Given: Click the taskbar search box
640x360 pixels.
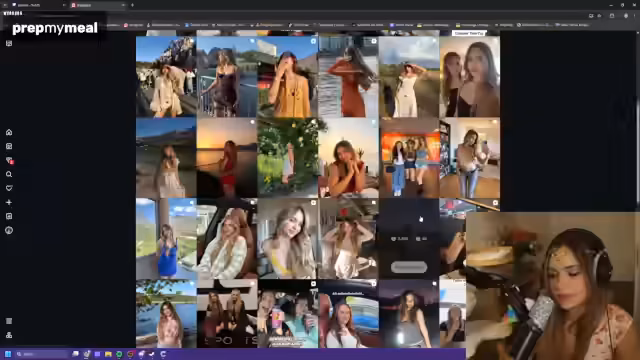Looking at the screenshot, I should click(x=42, y=354).
